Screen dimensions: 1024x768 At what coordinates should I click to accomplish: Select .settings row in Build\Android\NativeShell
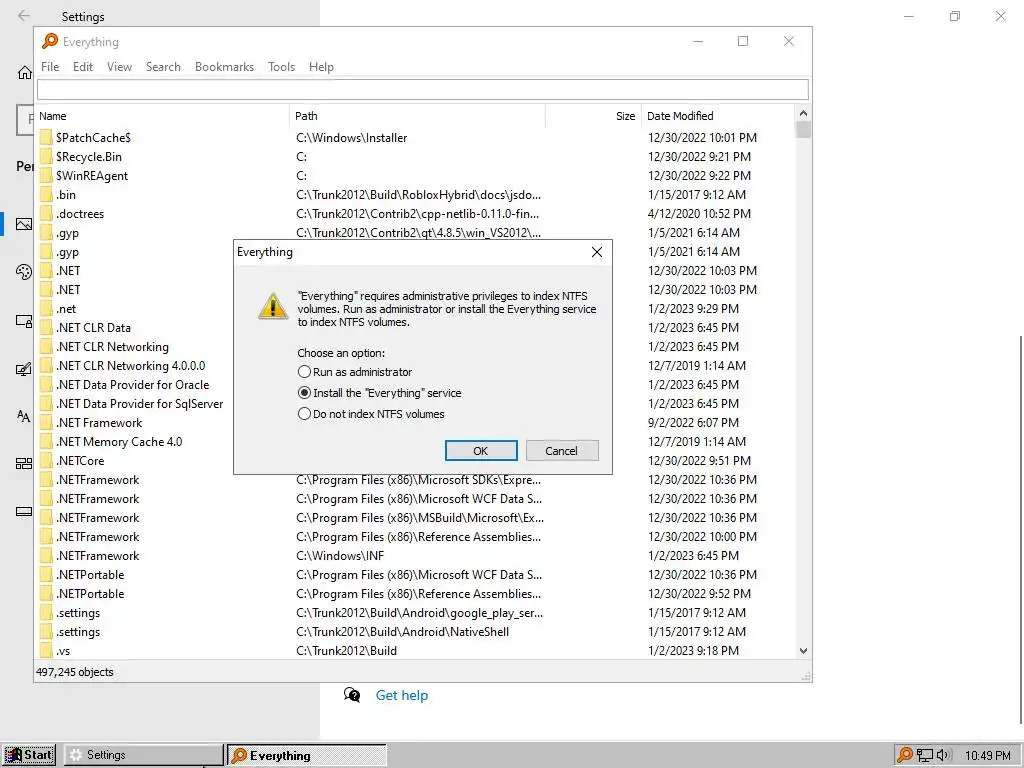[x=415, y=632]
